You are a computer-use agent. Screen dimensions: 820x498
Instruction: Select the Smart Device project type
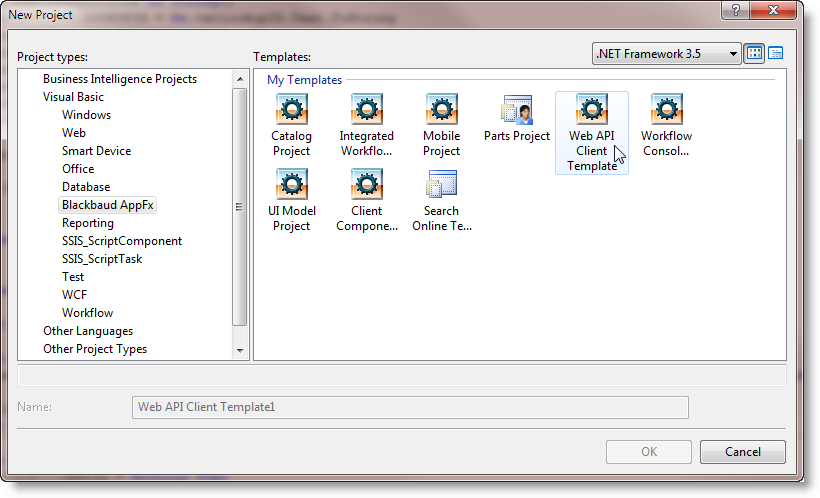click(96, 151)
